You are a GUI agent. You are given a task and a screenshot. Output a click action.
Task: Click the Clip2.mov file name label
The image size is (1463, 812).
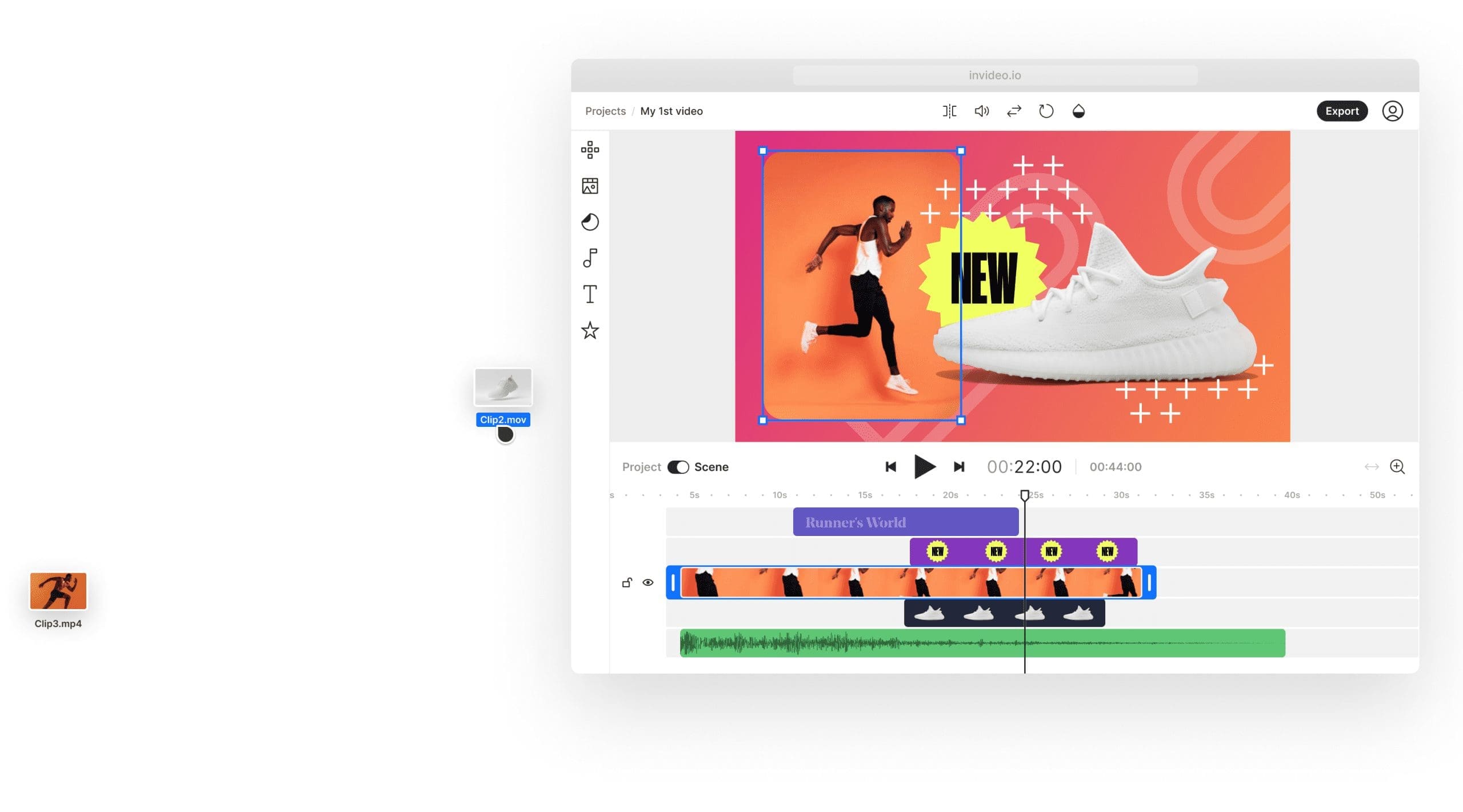503,419
